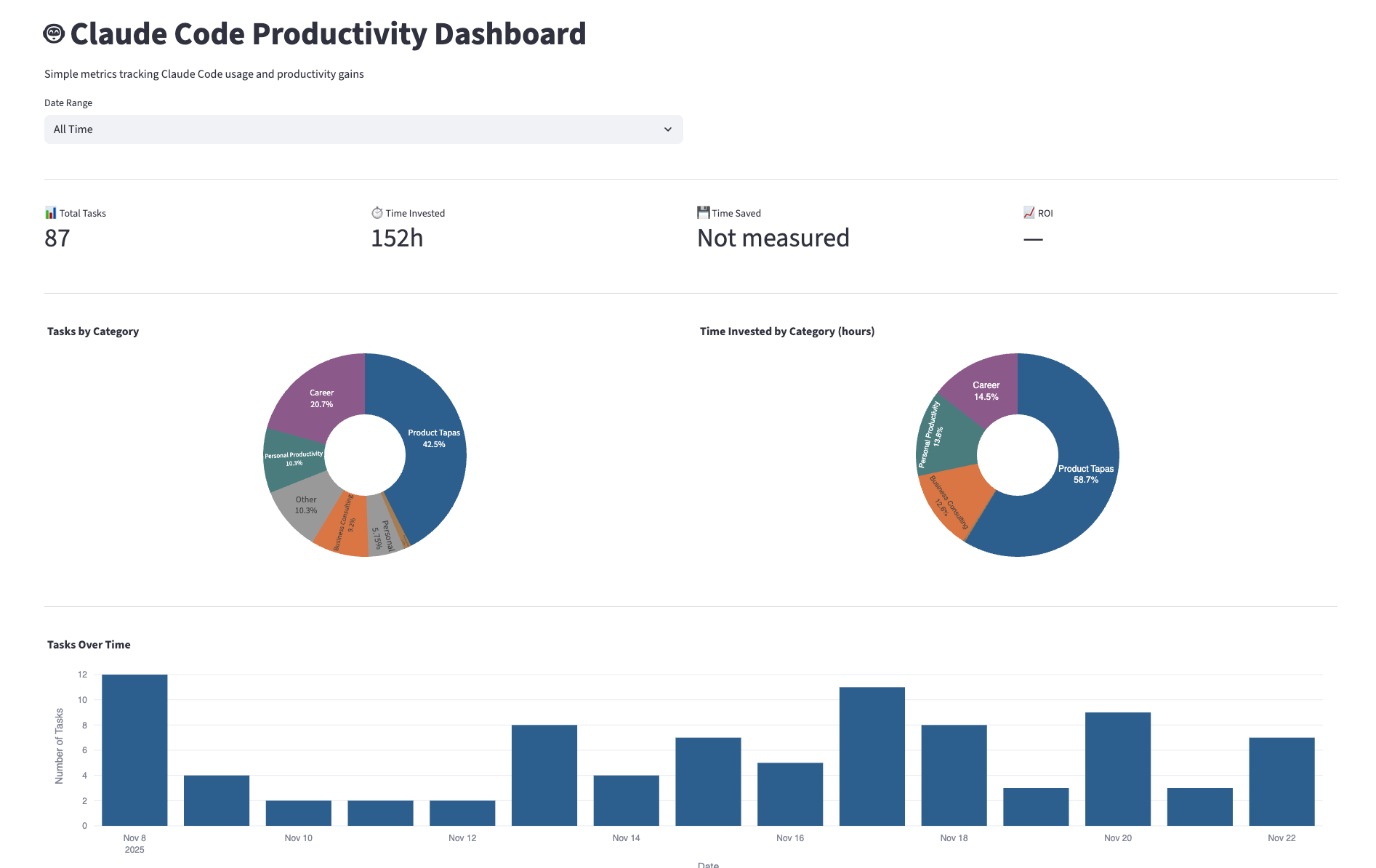Click 'Time Invested by Category (hours)' heading

pyautogui.click(x=787, y=331)
